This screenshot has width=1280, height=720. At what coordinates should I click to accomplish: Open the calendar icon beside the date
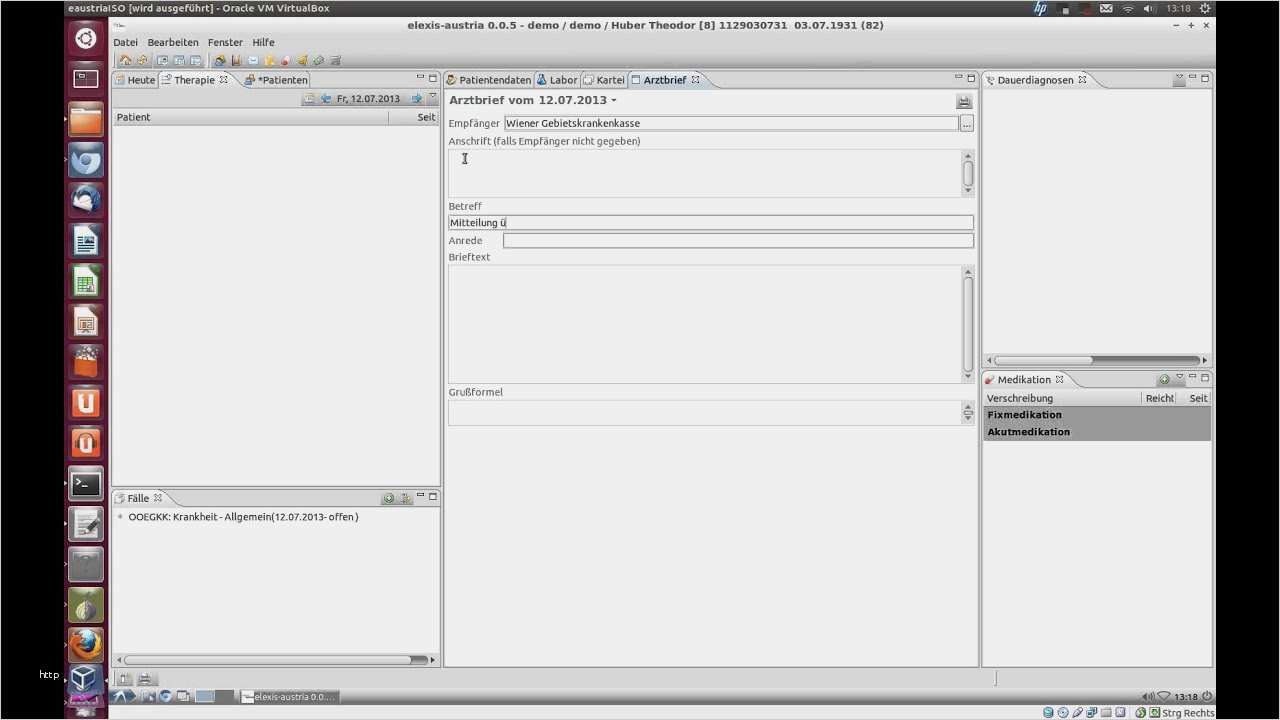[309, 99]
